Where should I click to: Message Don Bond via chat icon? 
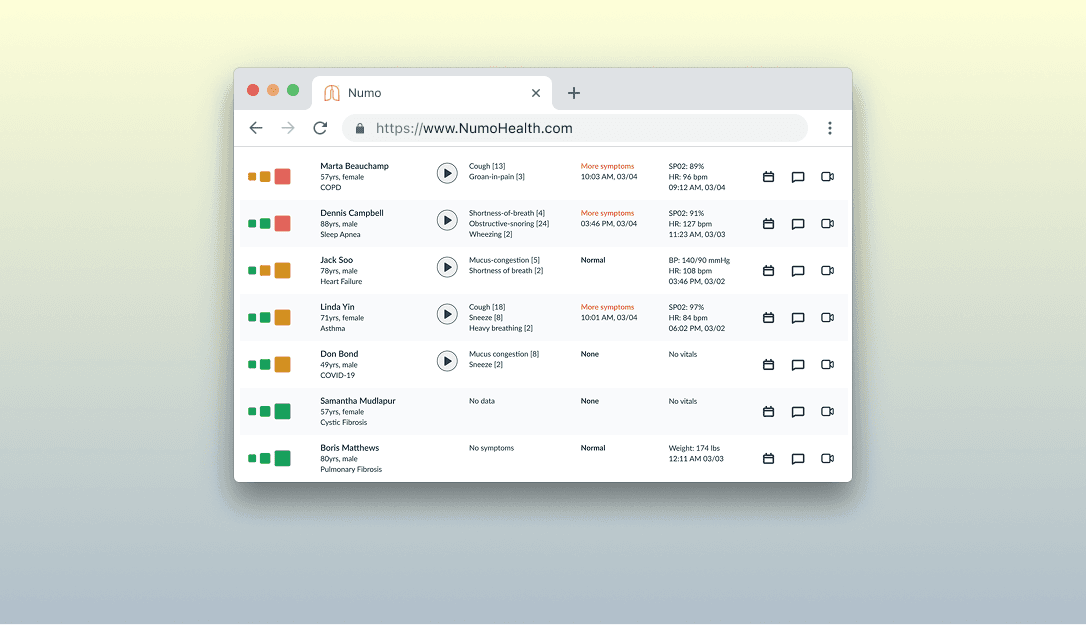[798, 365]
